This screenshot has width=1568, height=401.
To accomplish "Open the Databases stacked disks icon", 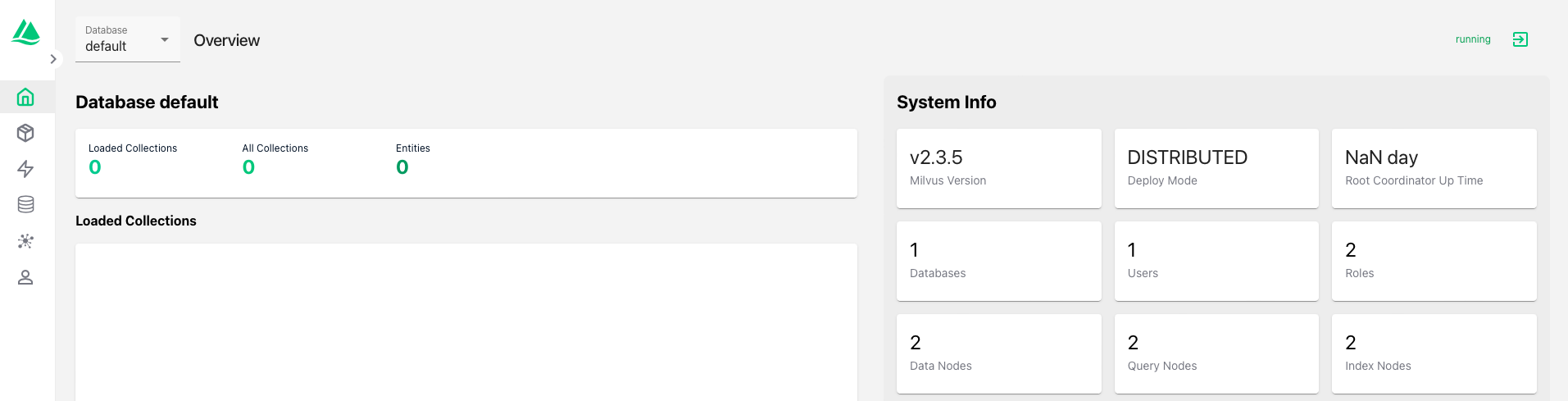I will tap(25, 205).
